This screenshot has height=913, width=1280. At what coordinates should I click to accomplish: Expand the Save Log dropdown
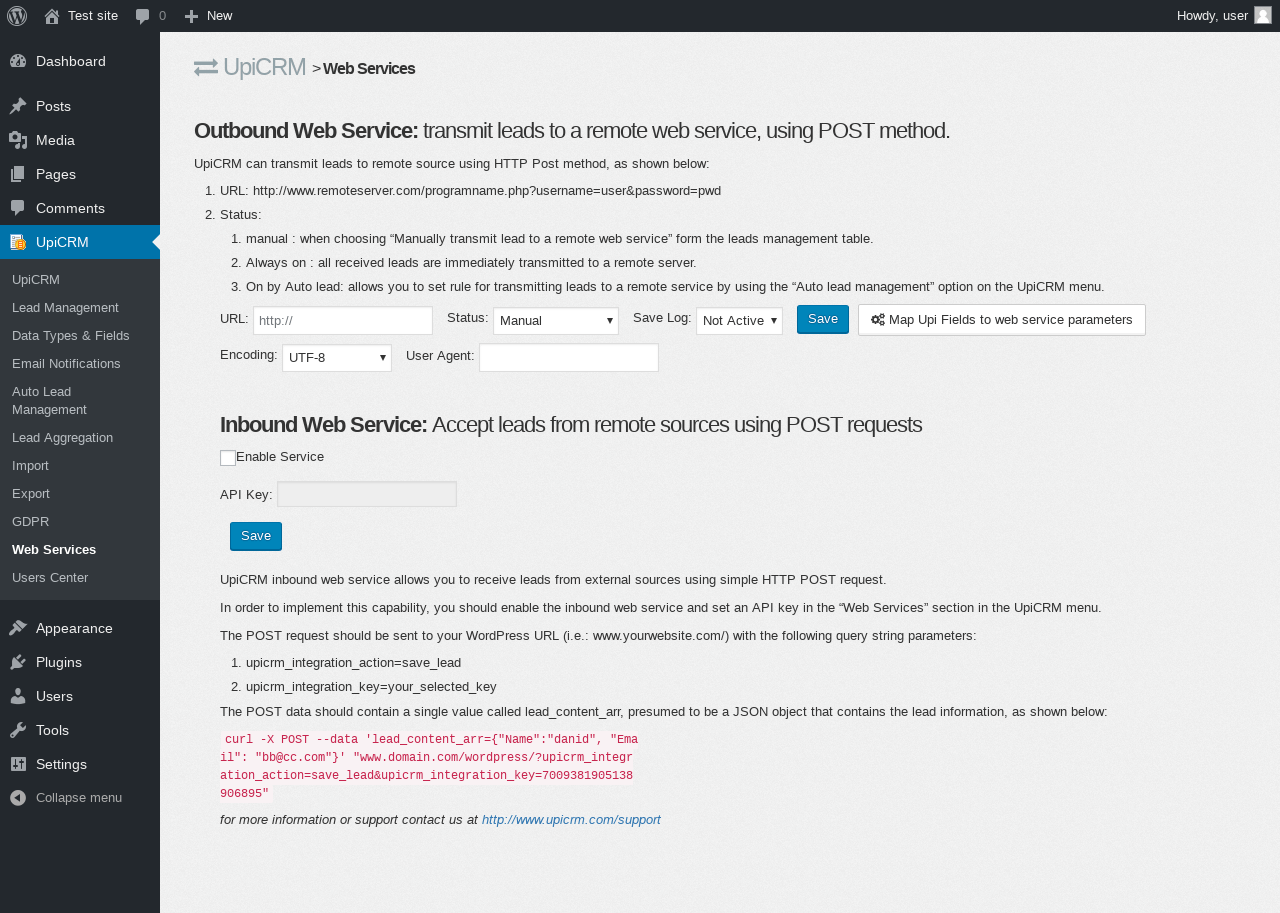(739, 321)
